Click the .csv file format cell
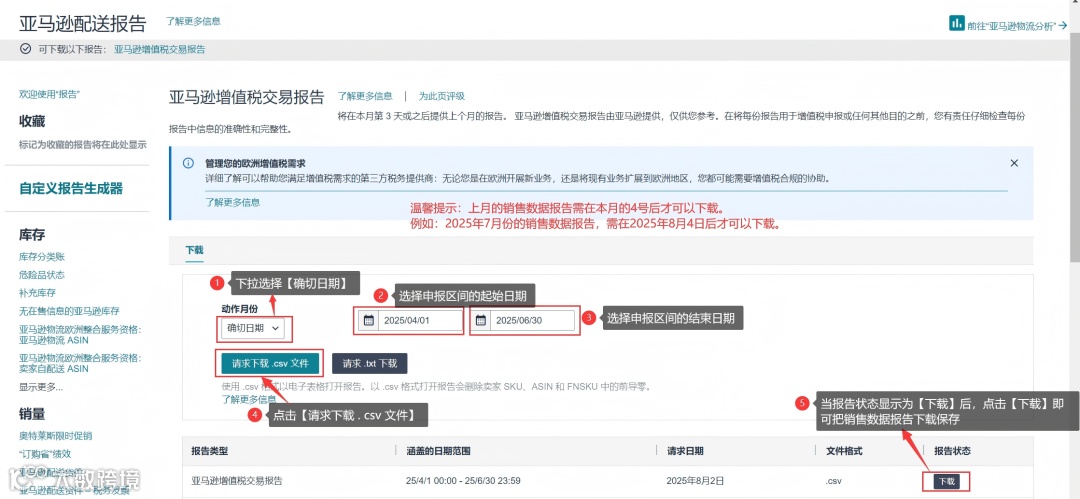Viewport: 1080px width, 499px height. coord(834,480)
